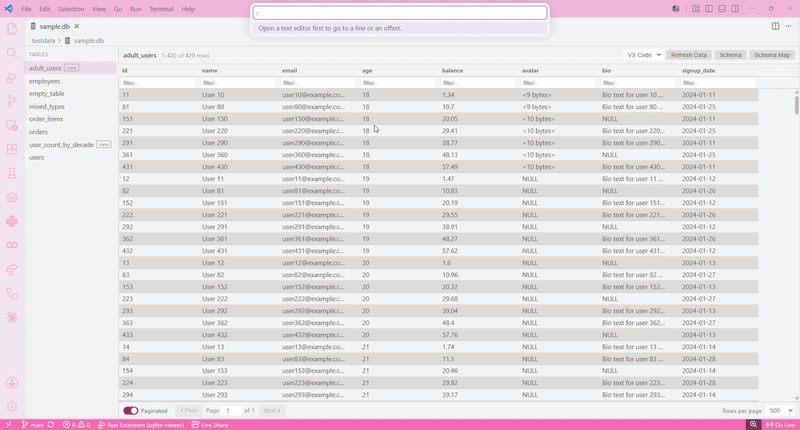This screenshot has height=430, width=800.
Task: Click the testdata breadcrumb segment
Action: (x=43, y=40)
